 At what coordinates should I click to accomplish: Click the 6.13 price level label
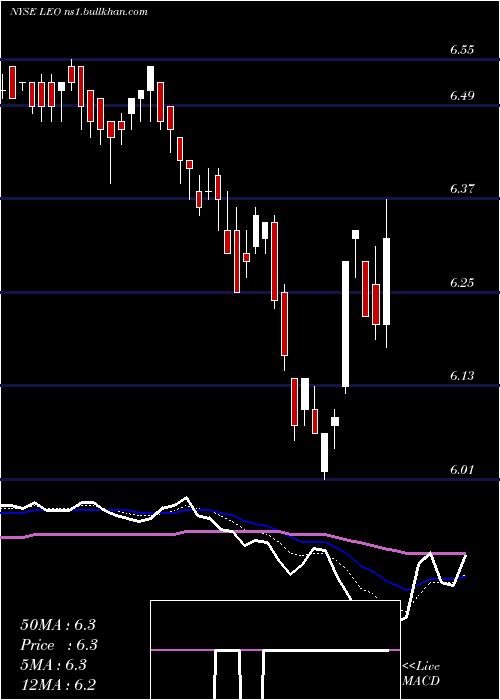462,376
